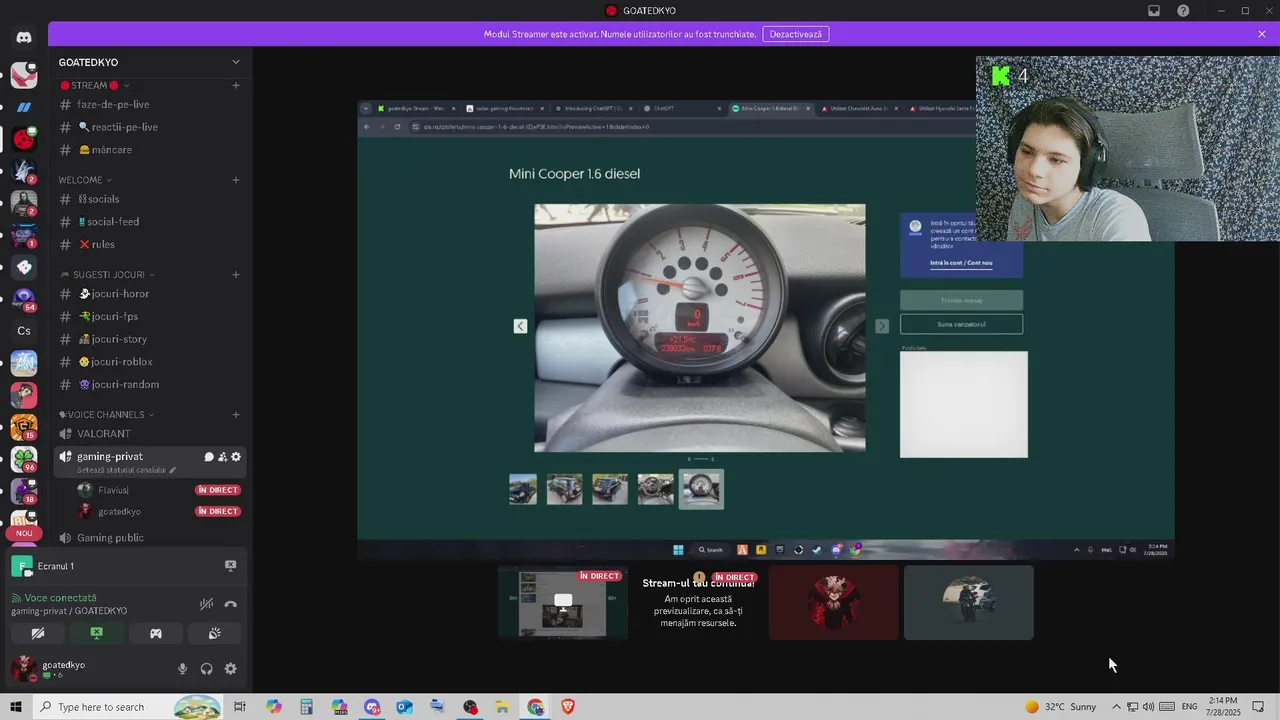The width and height of the screenshot is (1280, 720).
Task: Open jocuri-roblox channel
Action: 150,362
